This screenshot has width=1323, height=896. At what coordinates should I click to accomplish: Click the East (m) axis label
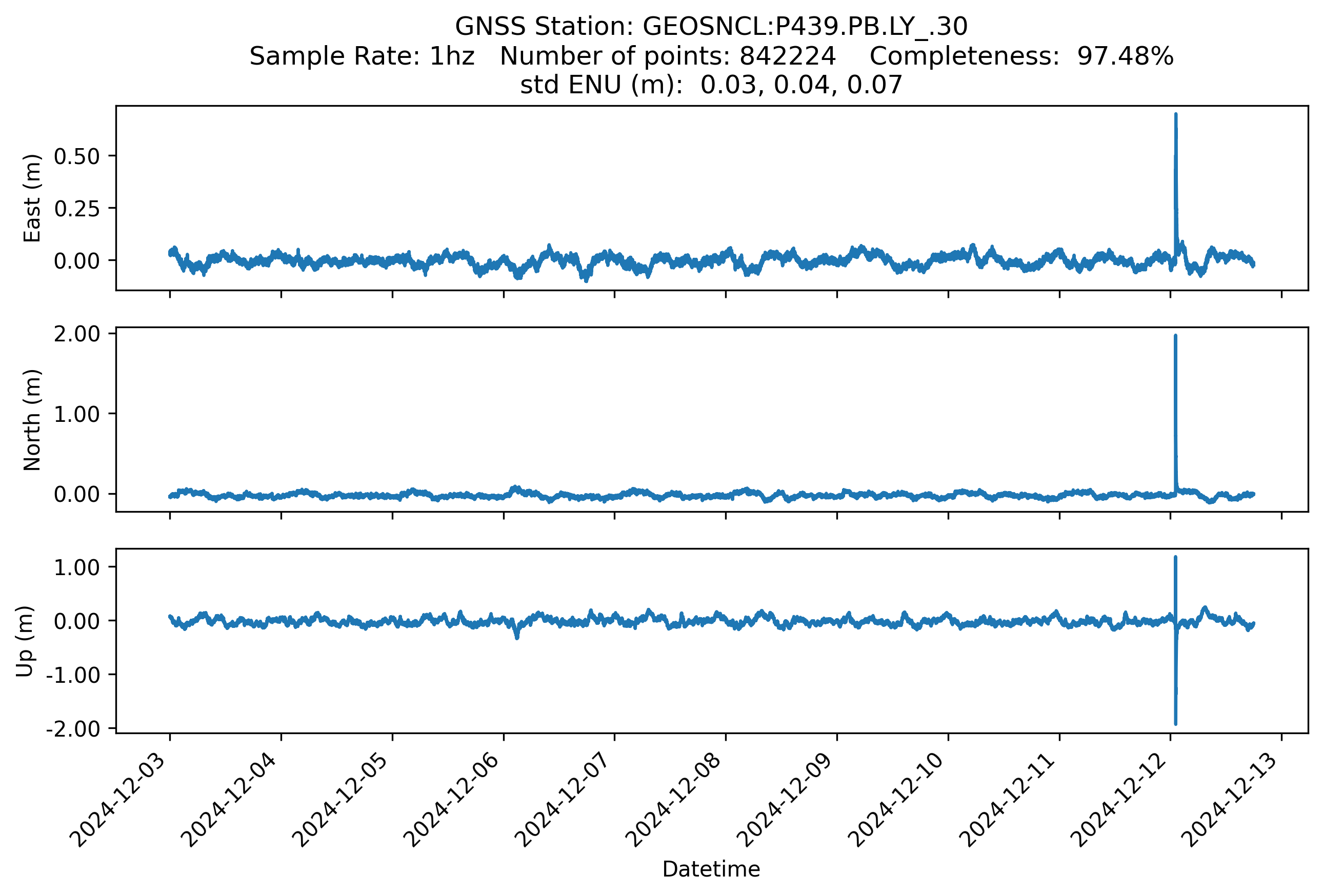point(32,198)
